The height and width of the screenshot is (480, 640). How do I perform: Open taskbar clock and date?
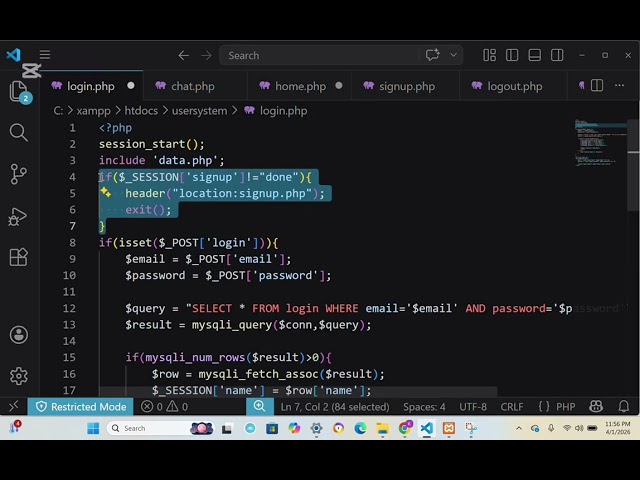(618, 428)
